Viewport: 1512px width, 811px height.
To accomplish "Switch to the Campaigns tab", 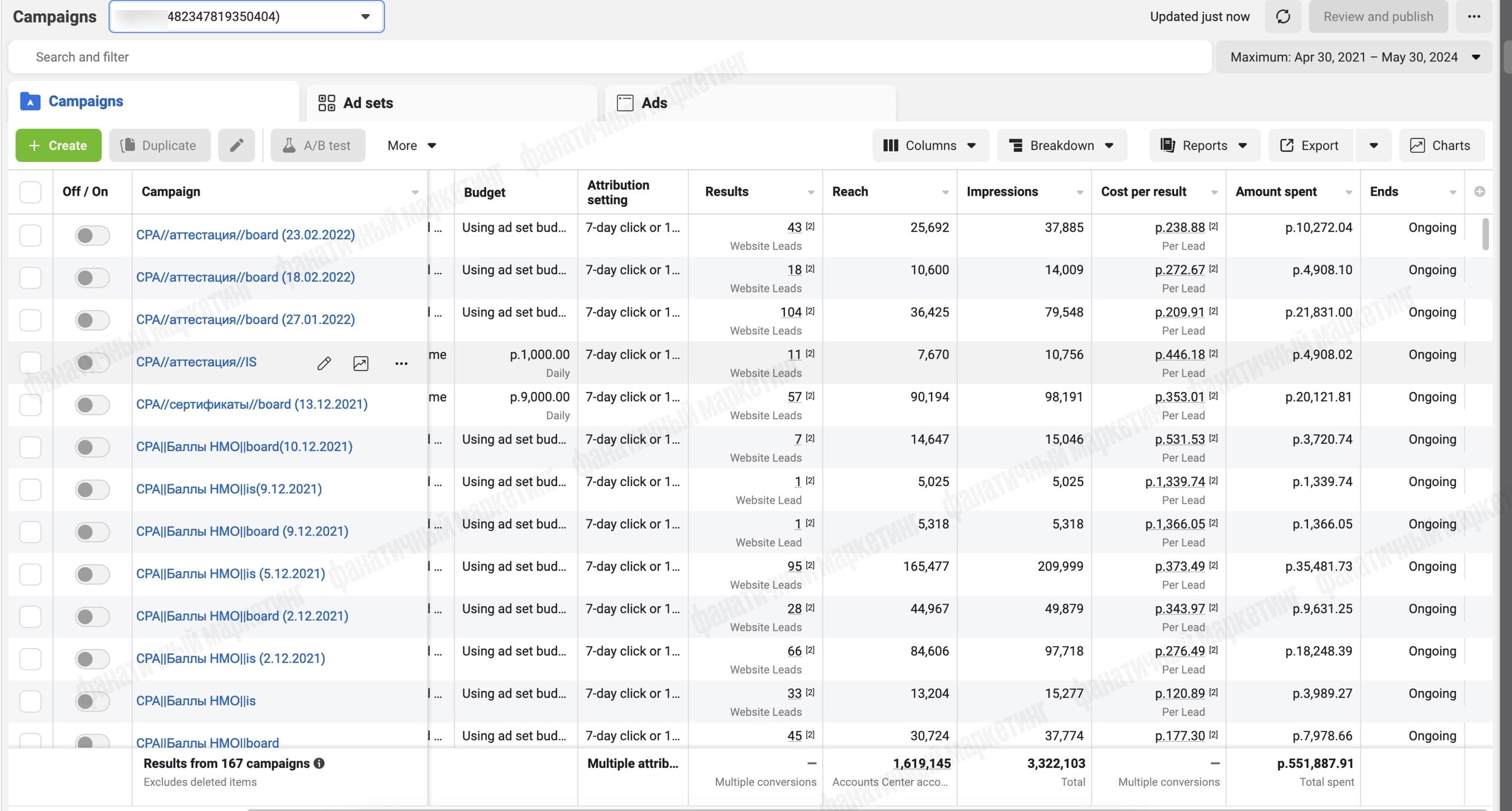I will pyautogui.click(x=154, y=102).
